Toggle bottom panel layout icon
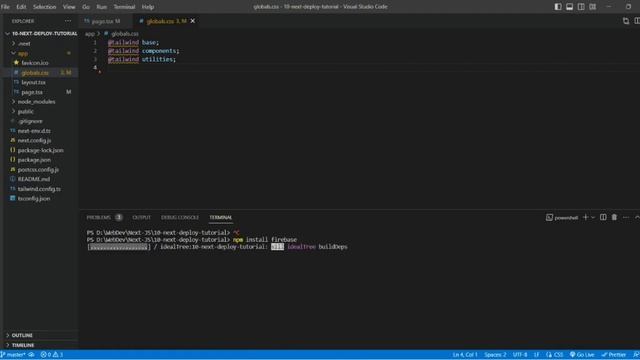 click(x=569, y=7)
